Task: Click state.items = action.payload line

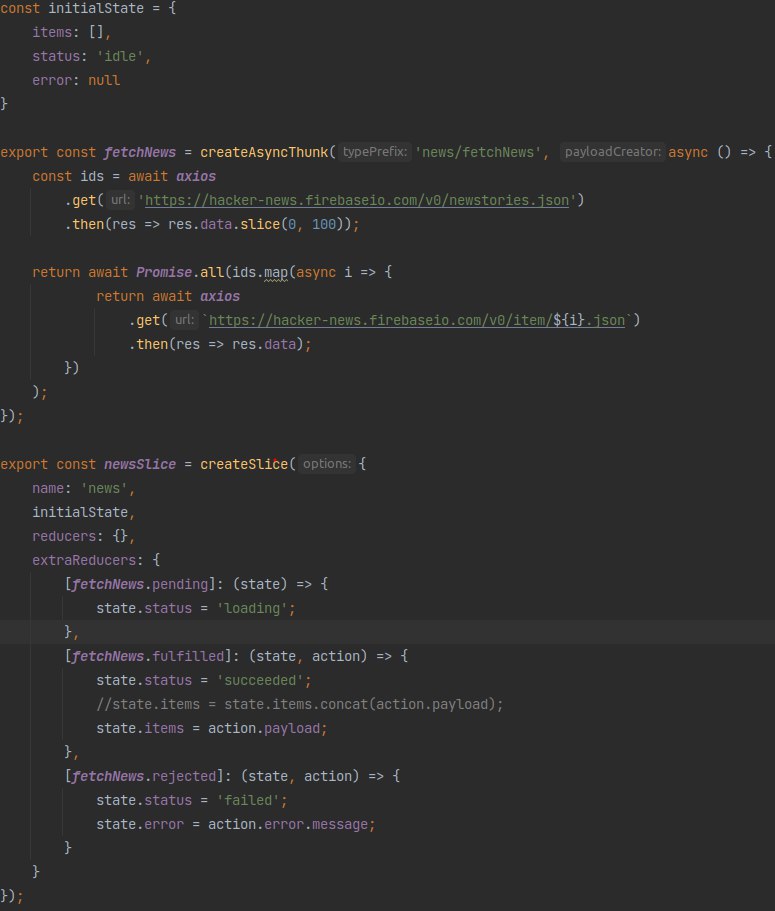Action: point(212,729)
